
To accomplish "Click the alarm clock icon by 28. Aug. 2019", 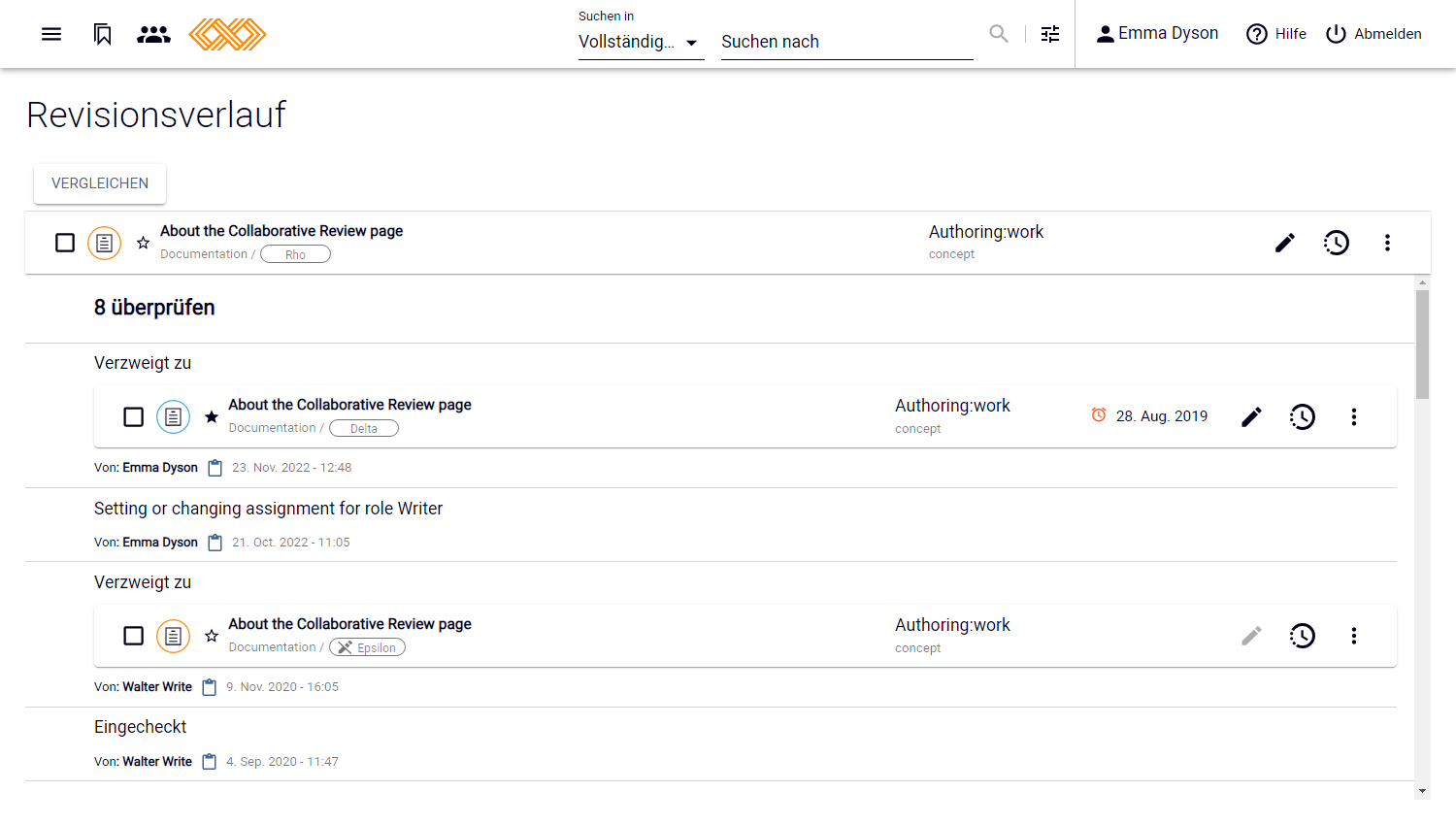I will click(1099, 415).
